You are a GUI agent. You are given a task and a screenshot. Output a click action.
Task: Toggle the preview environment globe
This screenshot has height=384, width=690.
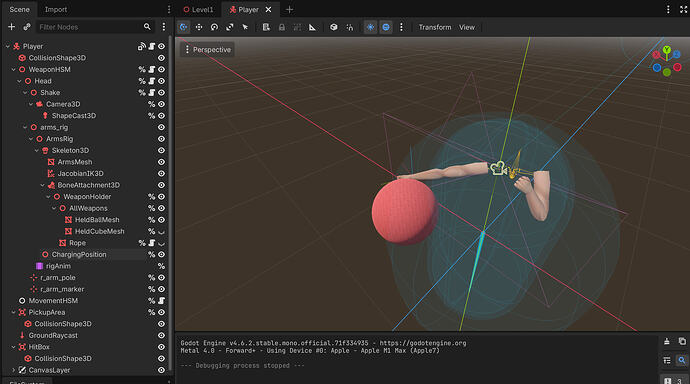pos(386,27)
